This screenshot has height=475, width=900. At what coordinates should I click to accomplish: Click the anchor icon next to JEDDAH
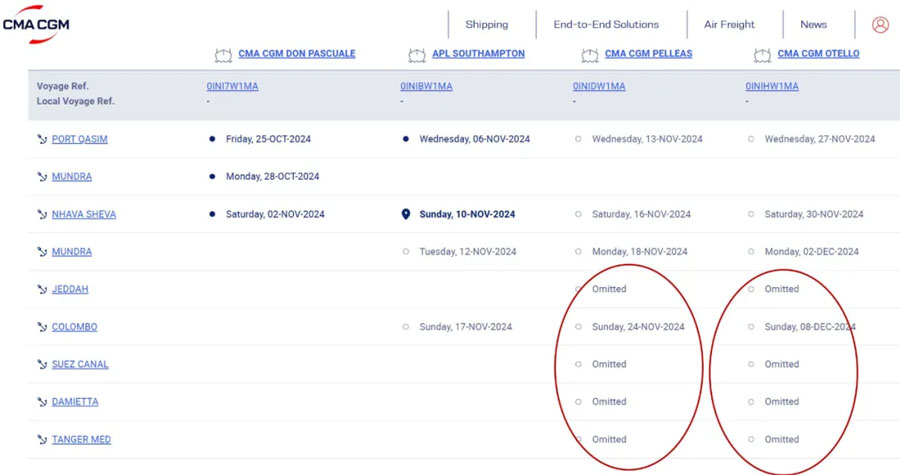pos(42,289)
